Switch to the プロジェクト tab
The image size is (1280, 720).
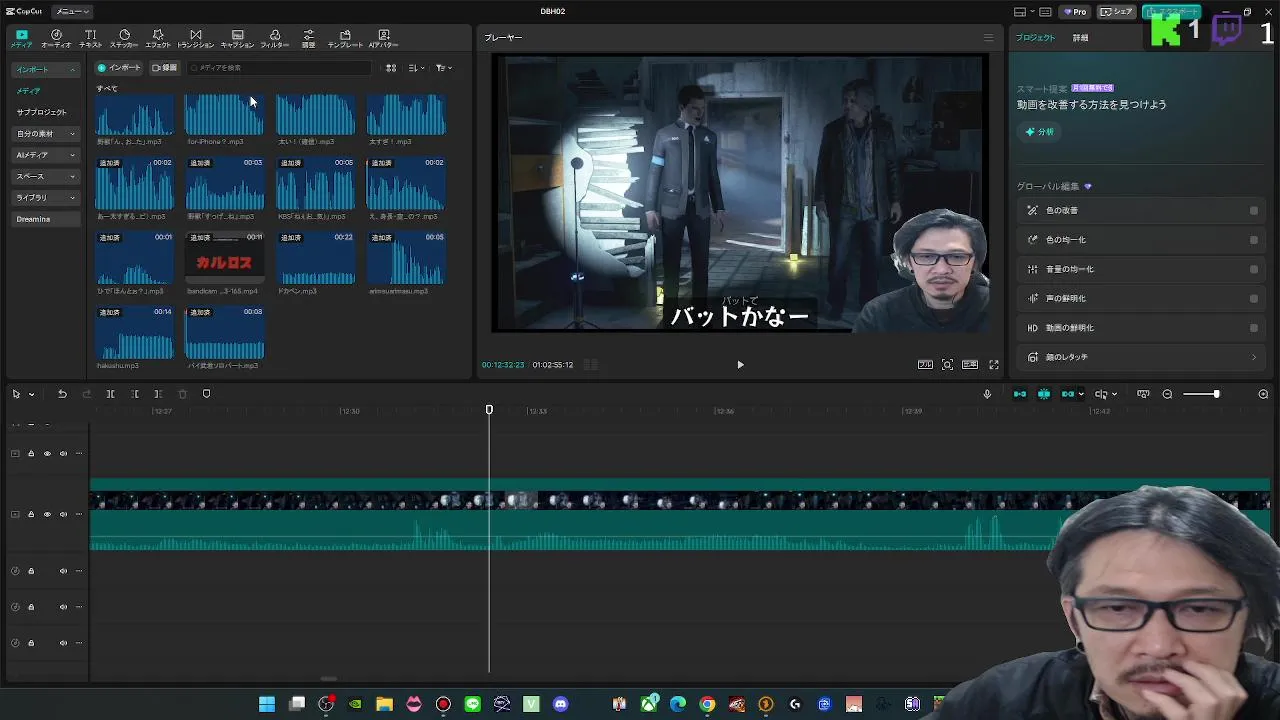pos(1035,38)
